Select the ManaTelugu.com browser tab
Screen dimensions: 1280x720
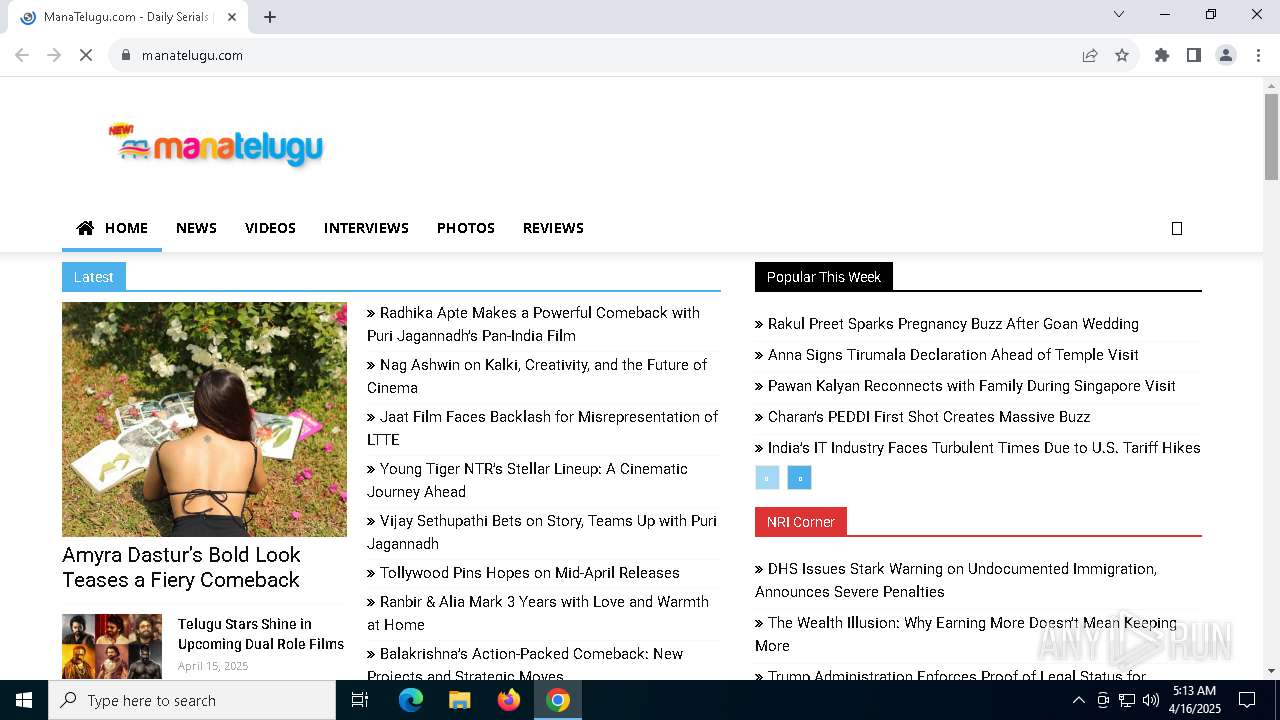click(125, 17)
